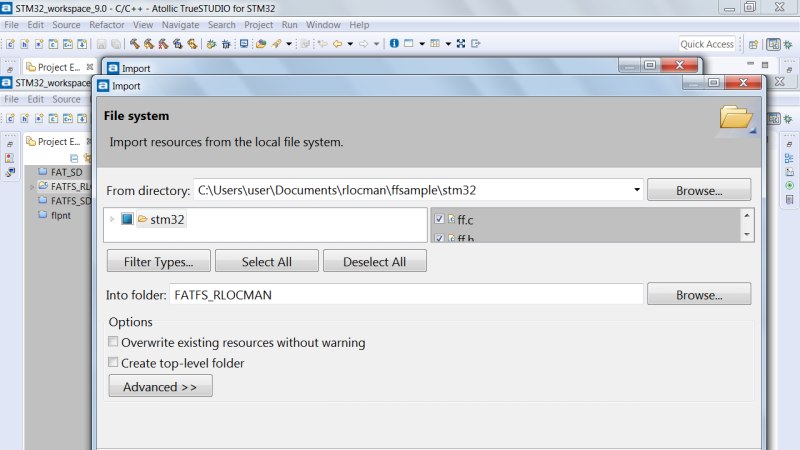Enable Create top-level folder option
800x450 pixels.
[x=113, y=362]
